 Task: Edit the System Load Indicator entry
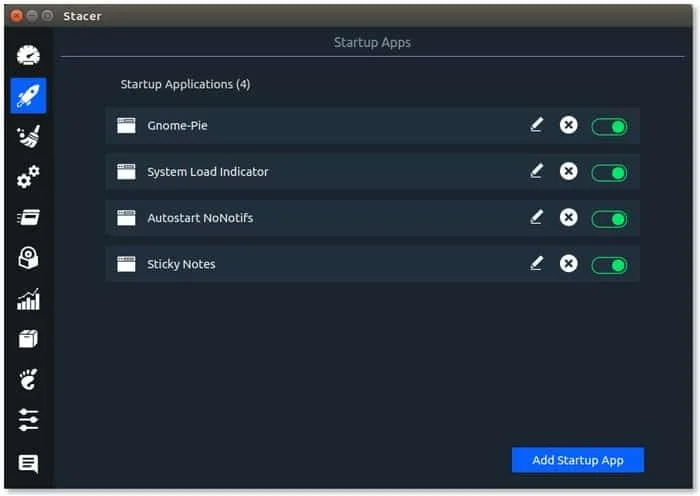click(x=537, y=171)
